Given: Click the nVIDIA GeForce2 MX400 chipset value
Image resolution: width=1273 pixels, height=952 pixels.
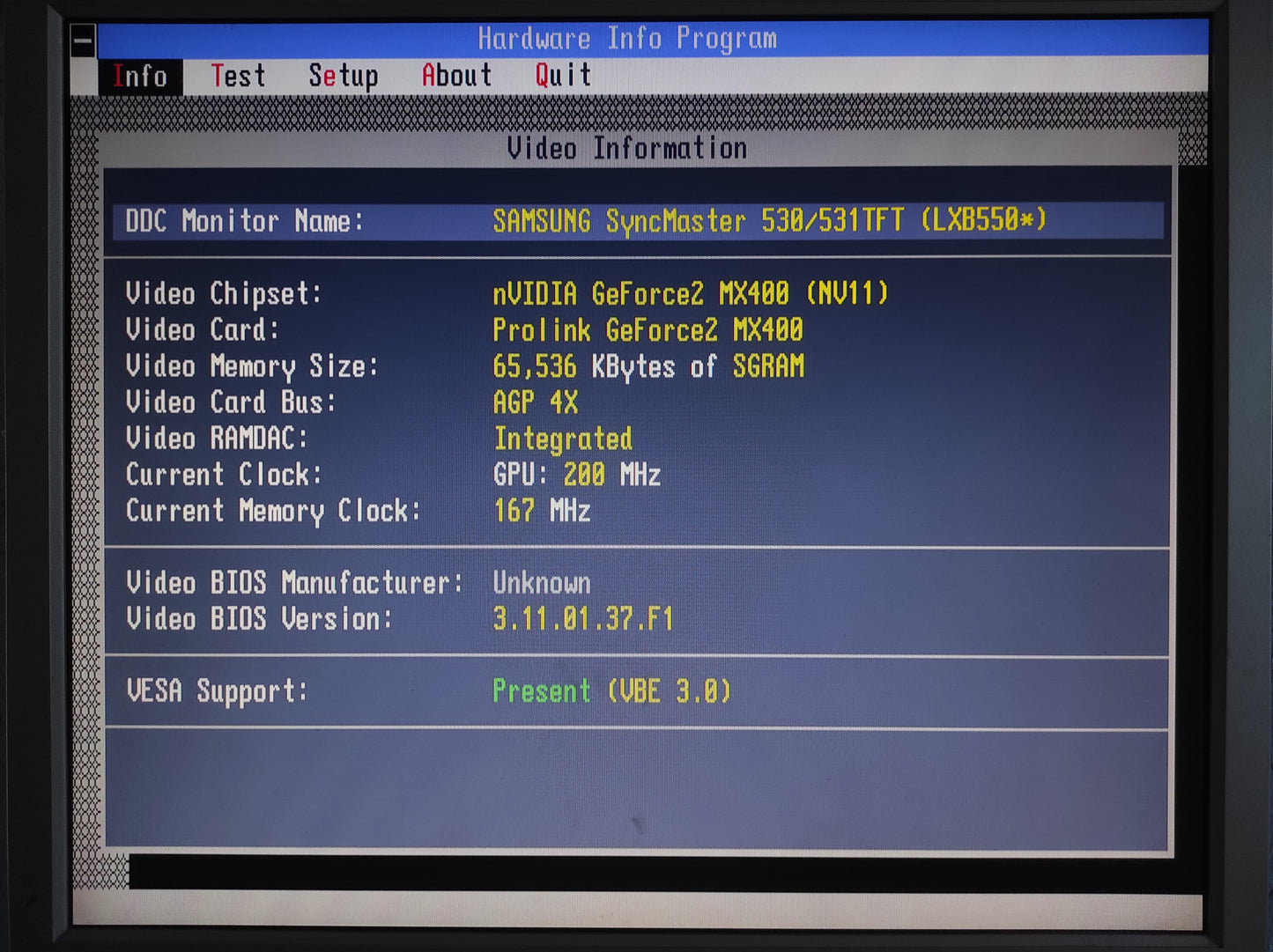Looking at the screenshot, I should (x=690, y=294).
